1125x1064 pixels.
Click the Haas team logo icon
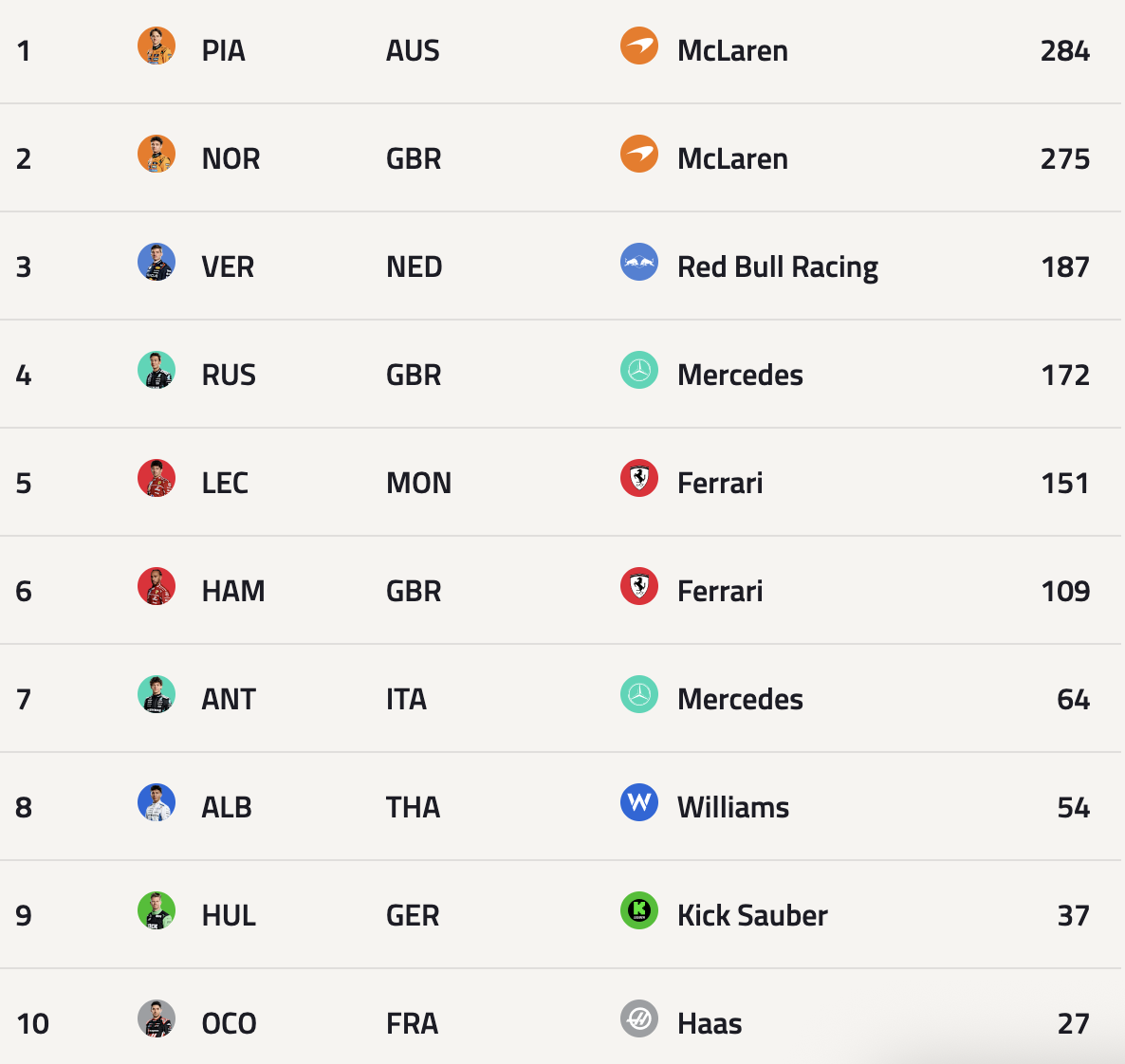(x=638, y=1018)
